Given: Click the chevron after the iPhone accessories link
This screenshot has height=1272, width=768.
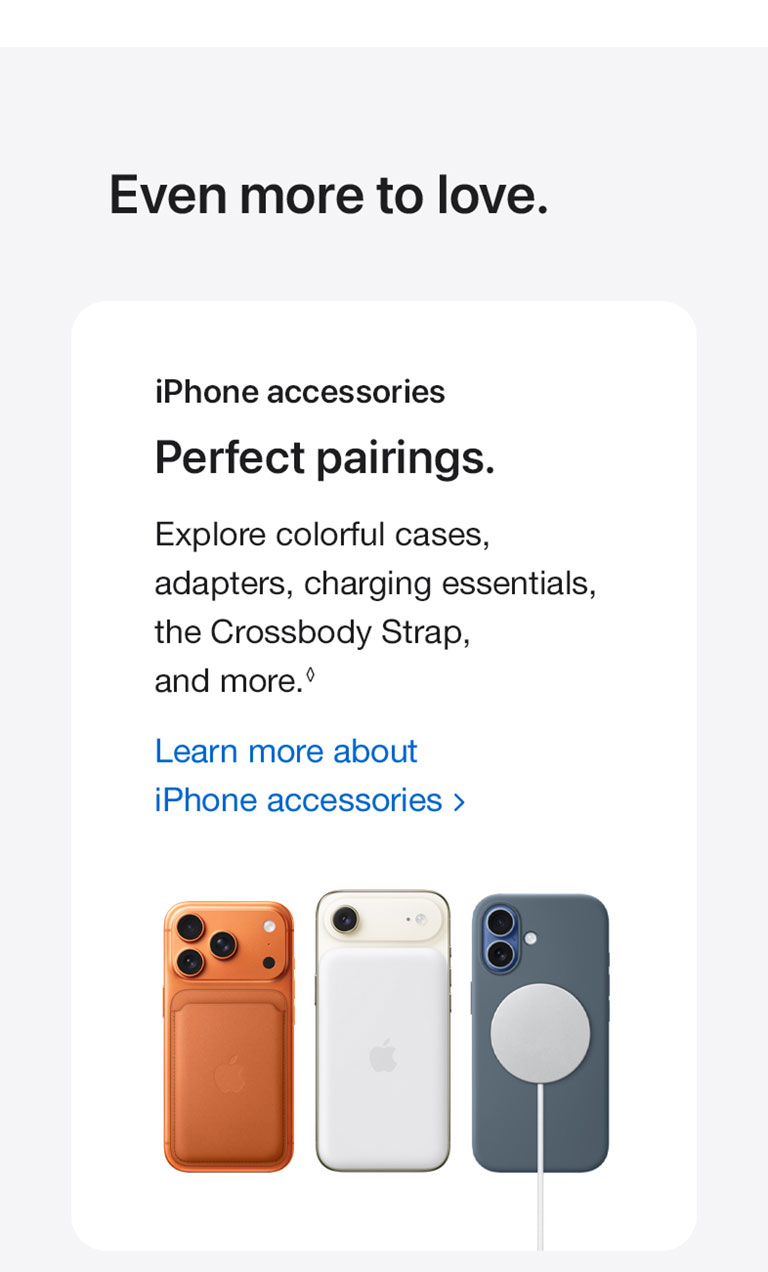Looking at the screenshot, I should (x=459, y=802).
